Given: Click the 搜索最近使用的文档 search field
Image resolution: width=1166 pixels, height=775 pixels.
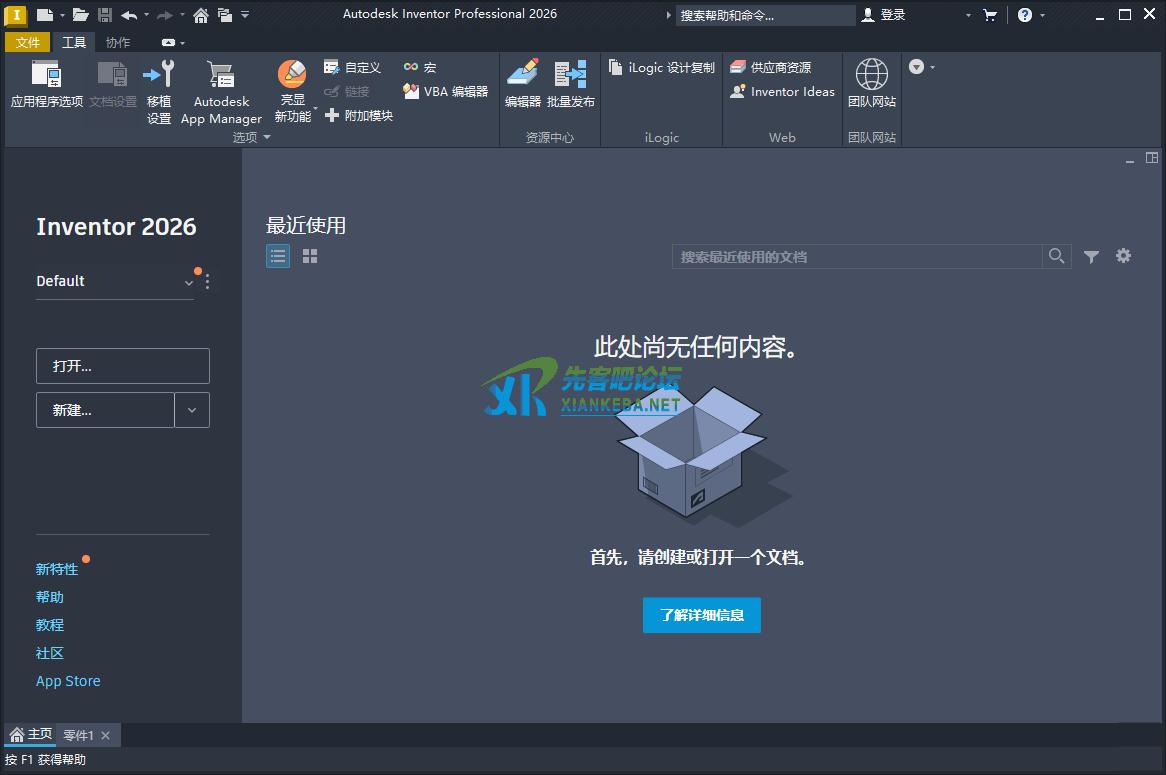Looking at the screenshot, I should coord(856,257).
